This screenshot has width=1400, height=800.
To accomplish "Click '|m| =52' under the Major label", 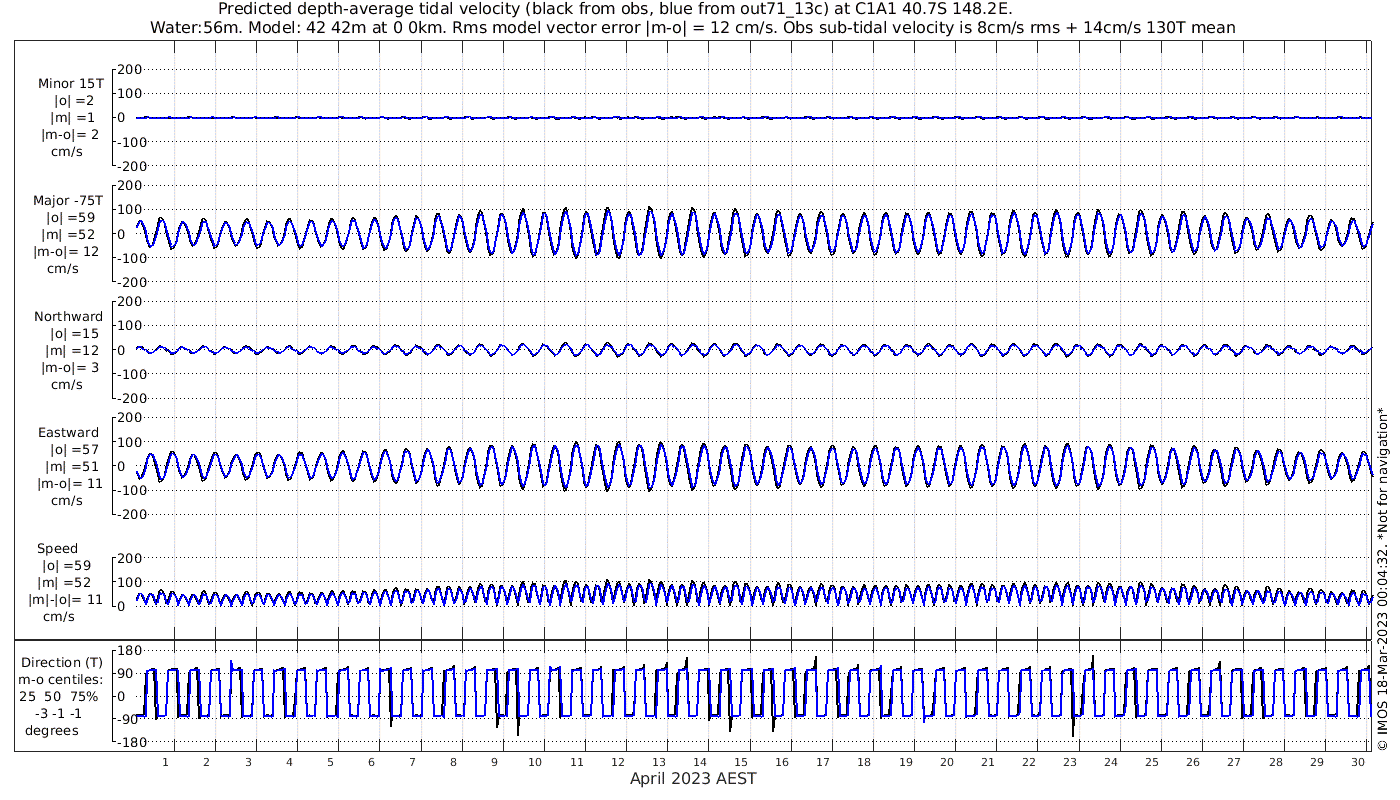I will [x=69, y=234].
